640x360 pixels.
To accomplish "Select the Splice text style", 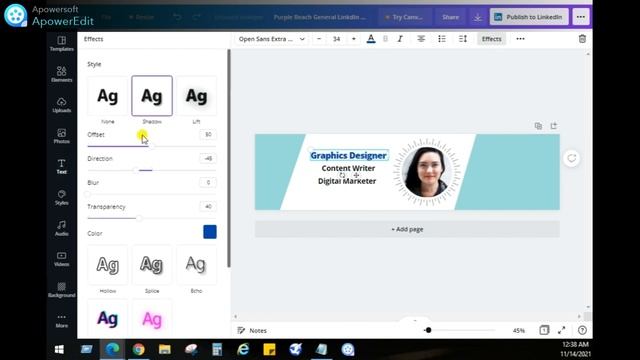I will (152, 265).
